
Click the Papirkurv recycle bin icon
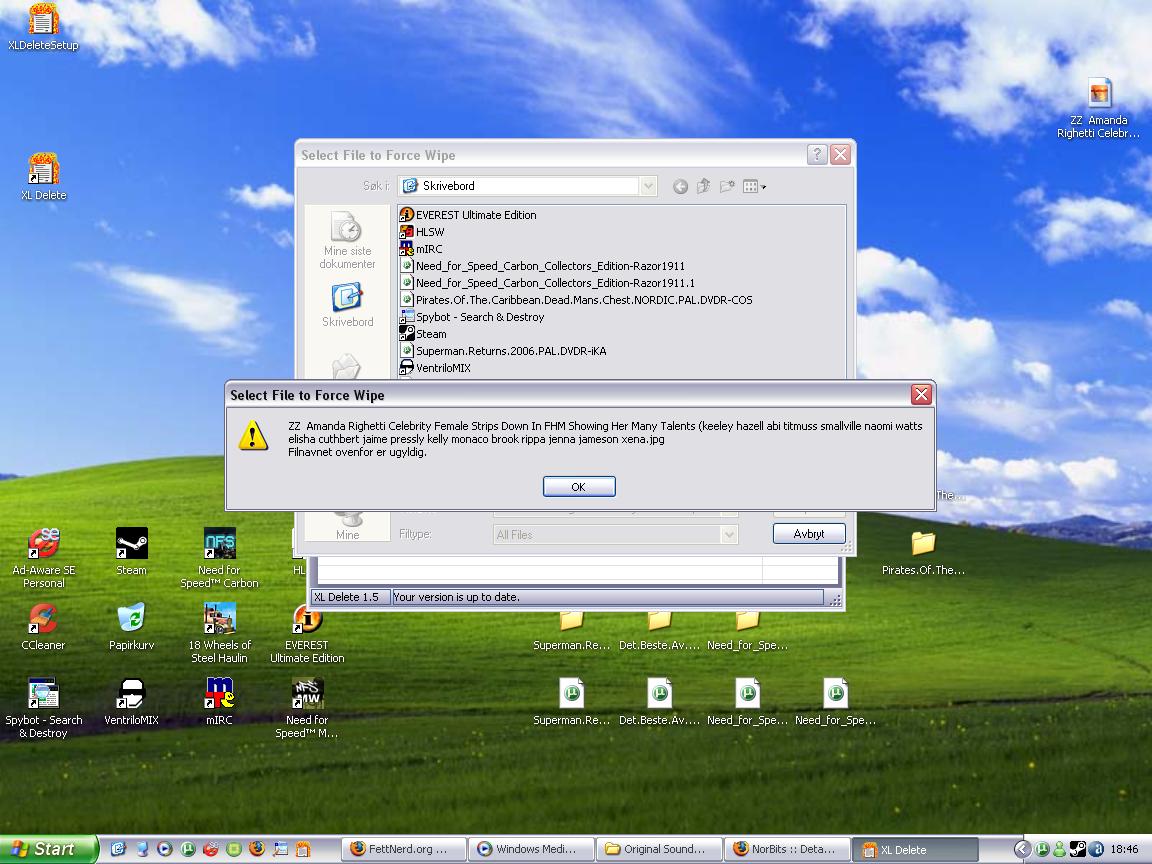[132, 627]
